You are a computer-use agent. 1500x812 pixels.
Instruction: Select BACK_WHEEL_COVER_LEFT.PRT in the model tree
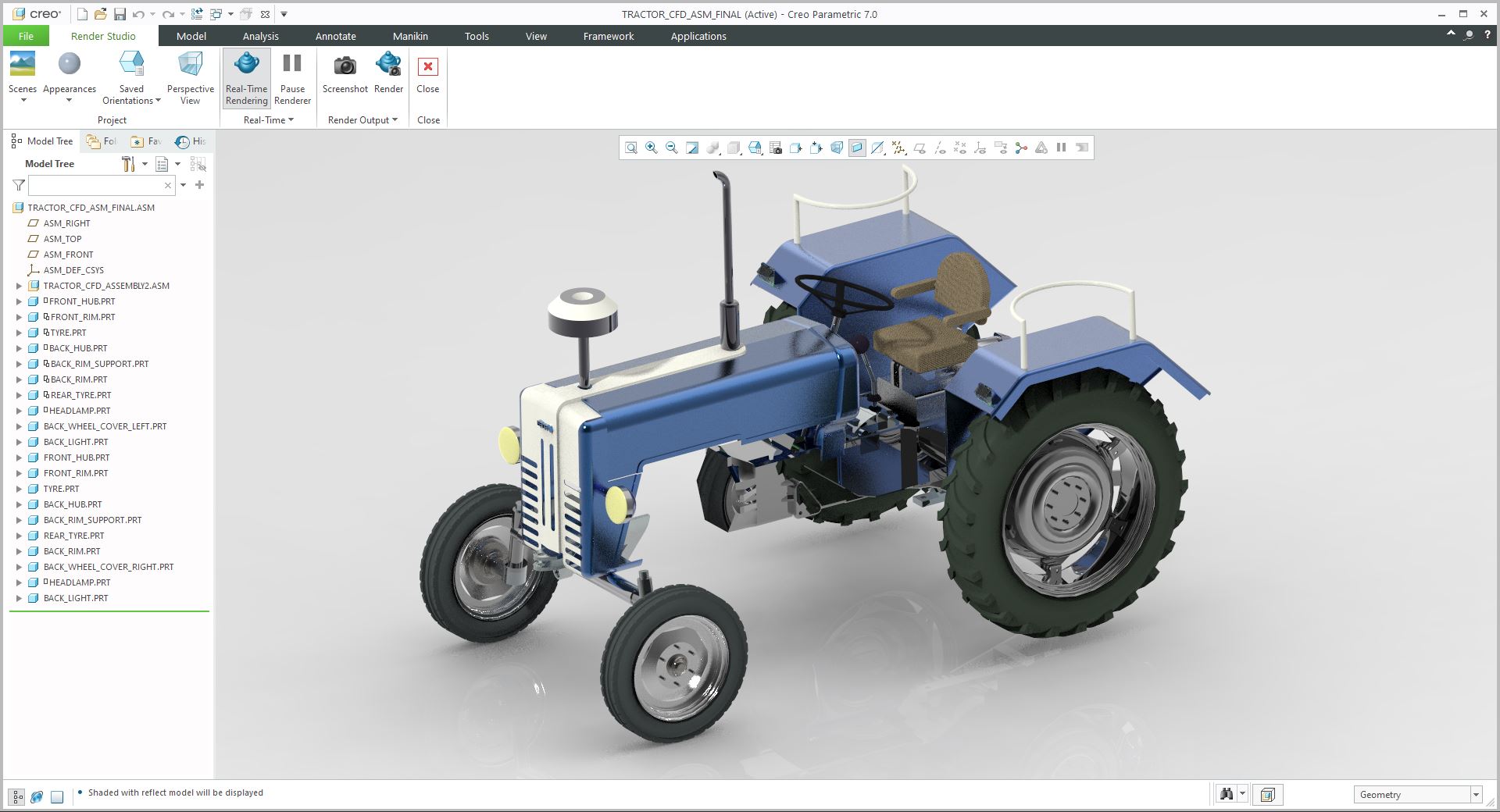pyautogui.click(x=105, y=426)
